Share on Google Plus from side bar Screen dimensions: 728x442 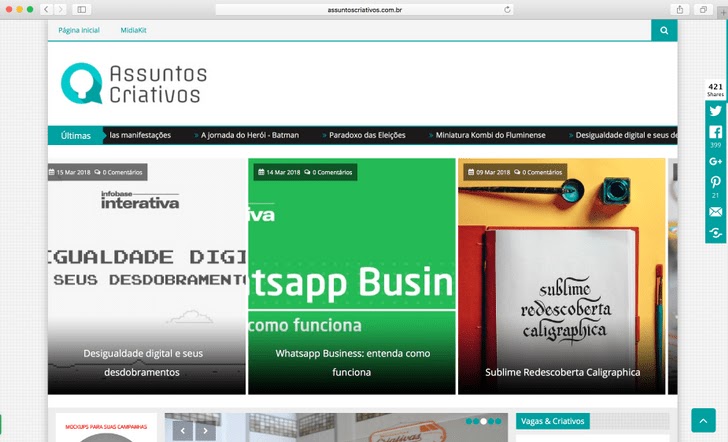click(x=715, y=161)
